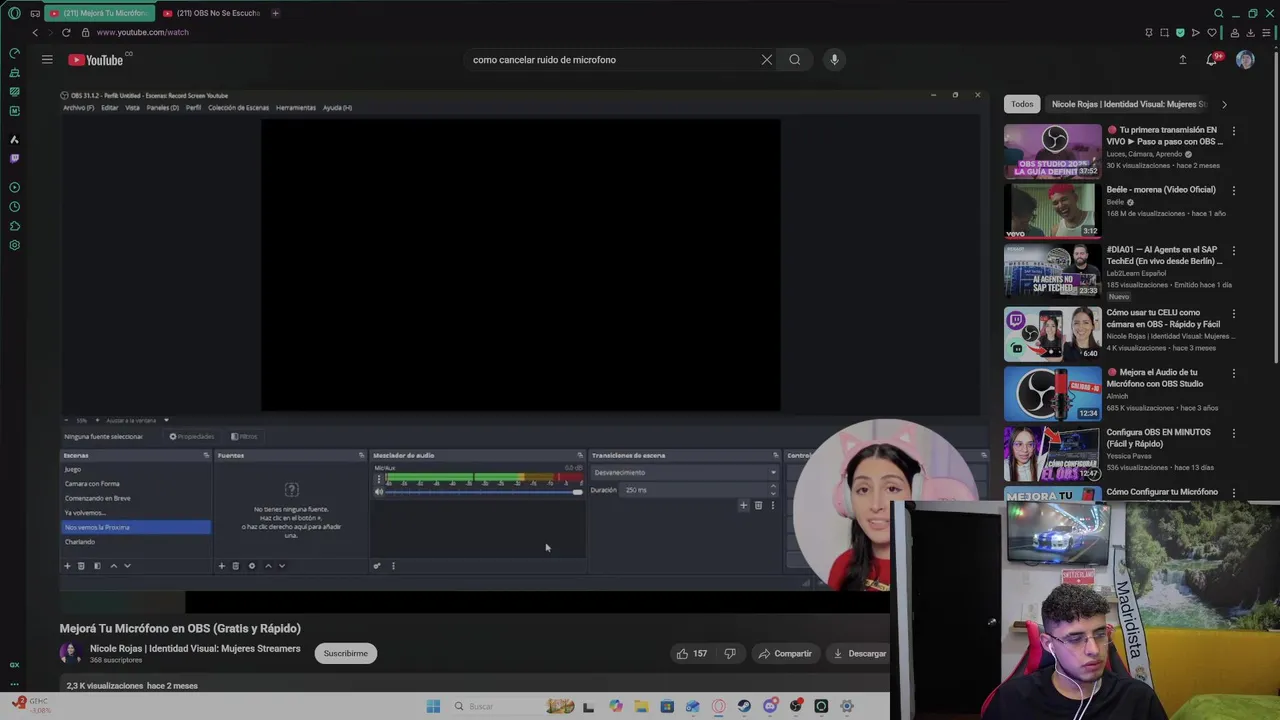Add a scene with plus in OBS Escenas
Screen dimensions: 1280x720
[68, 566]
